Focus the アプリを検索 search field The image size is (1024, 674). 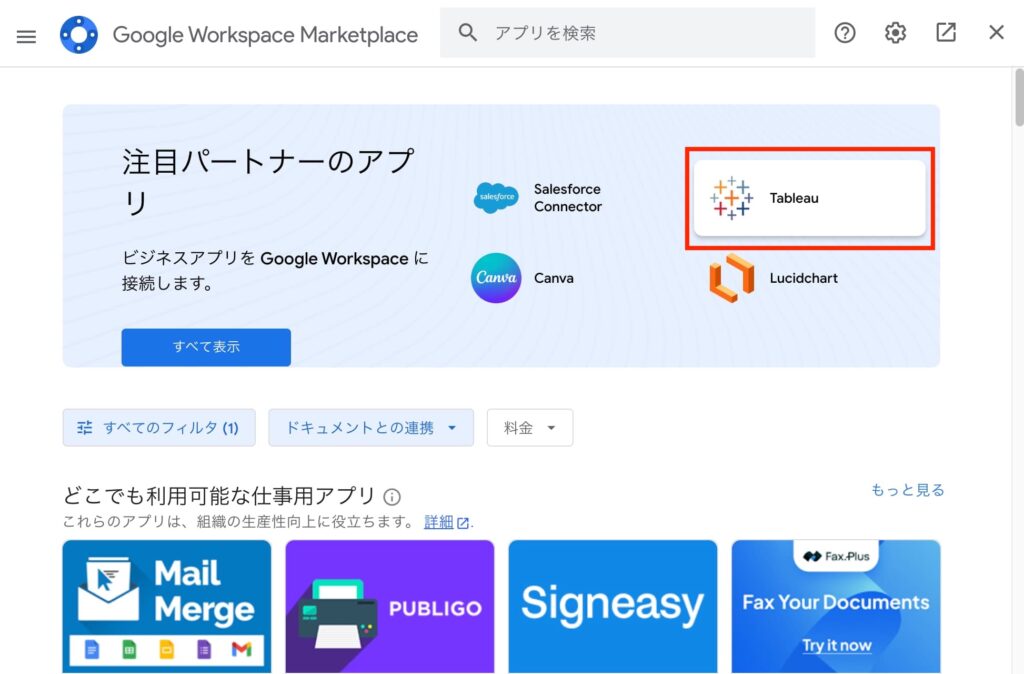click(640, 33)
